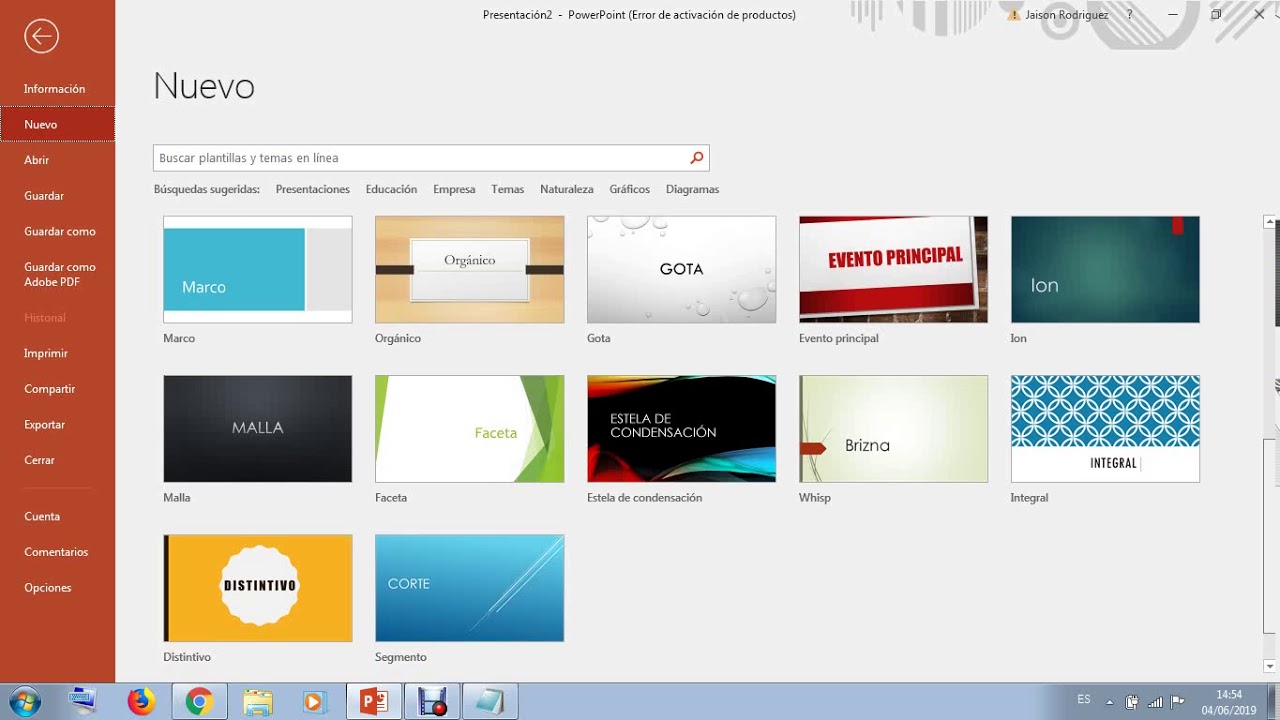Viewport: 1280px width, 720px height.
Task: Open the Guardar como option
Action: [57, 231]
